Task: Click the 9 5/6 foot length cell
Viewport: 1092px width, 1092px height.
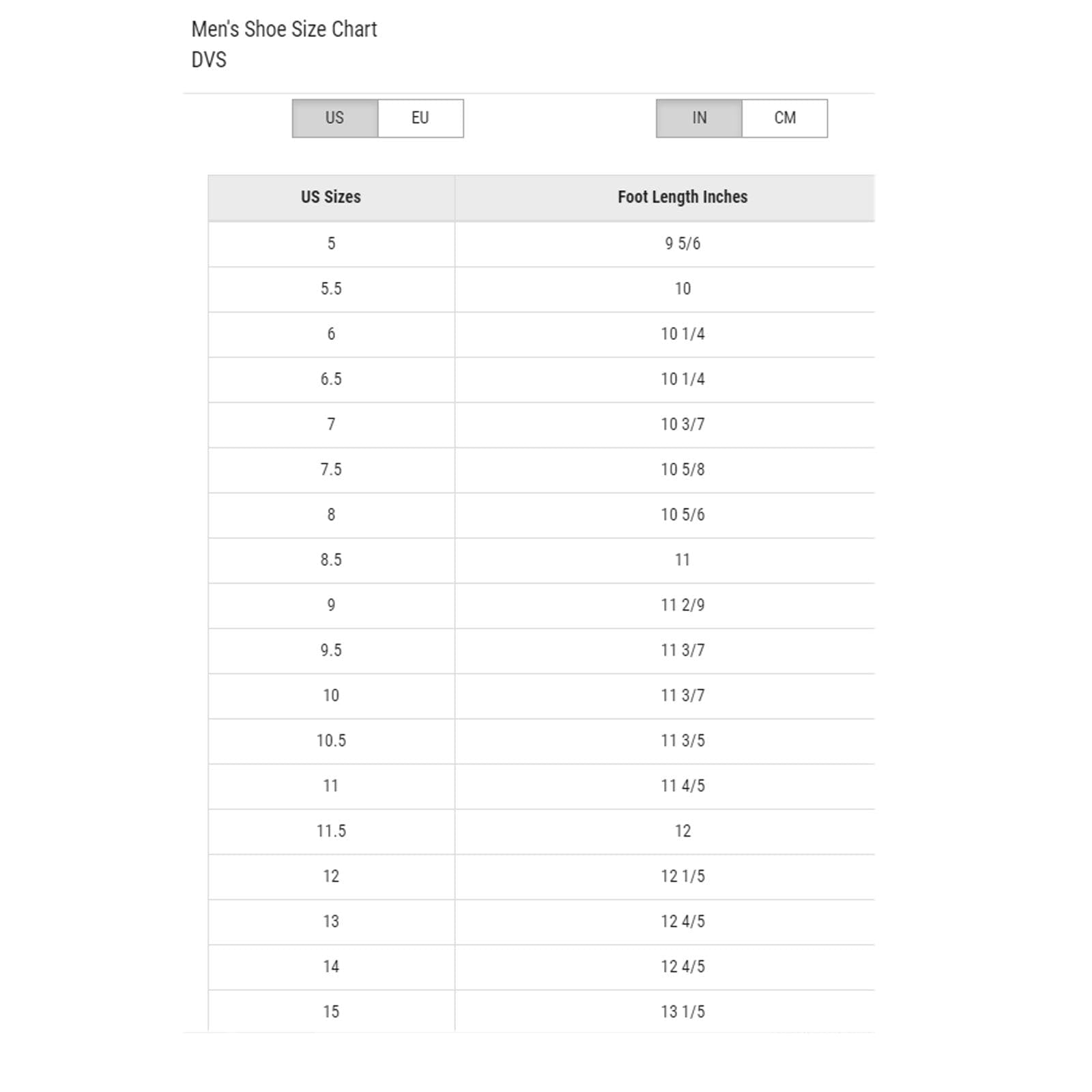Action: click(x=682, y=244)
